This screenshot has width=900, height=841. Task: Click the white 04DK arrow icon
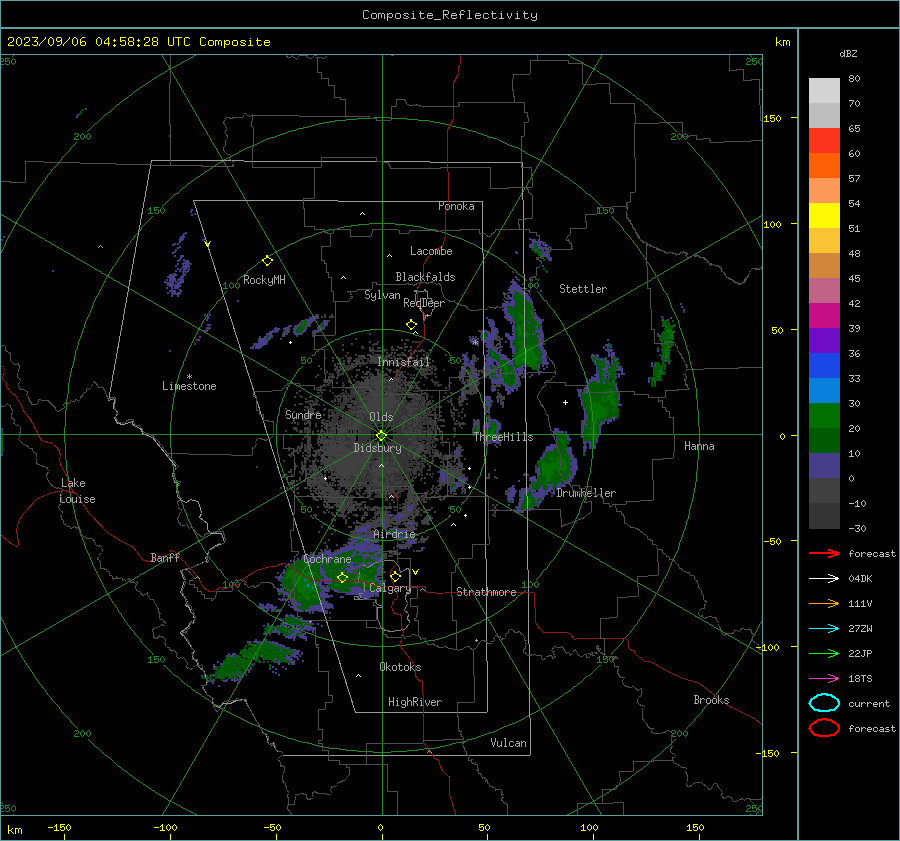[x=824, y=578]
